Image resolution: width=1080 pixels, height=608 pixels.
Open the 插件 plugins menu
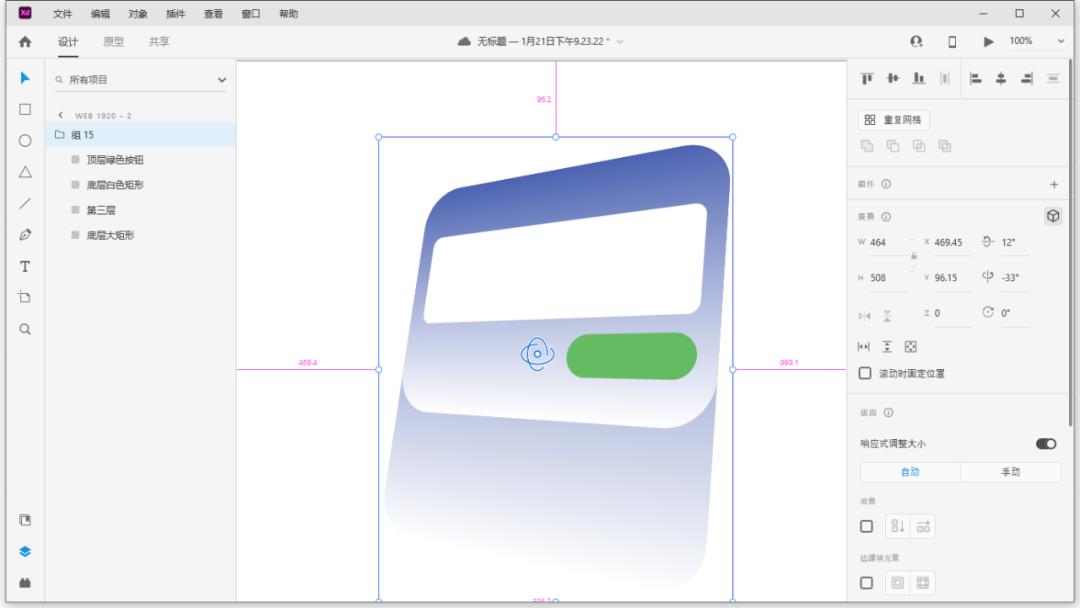(x=176, y=14)
